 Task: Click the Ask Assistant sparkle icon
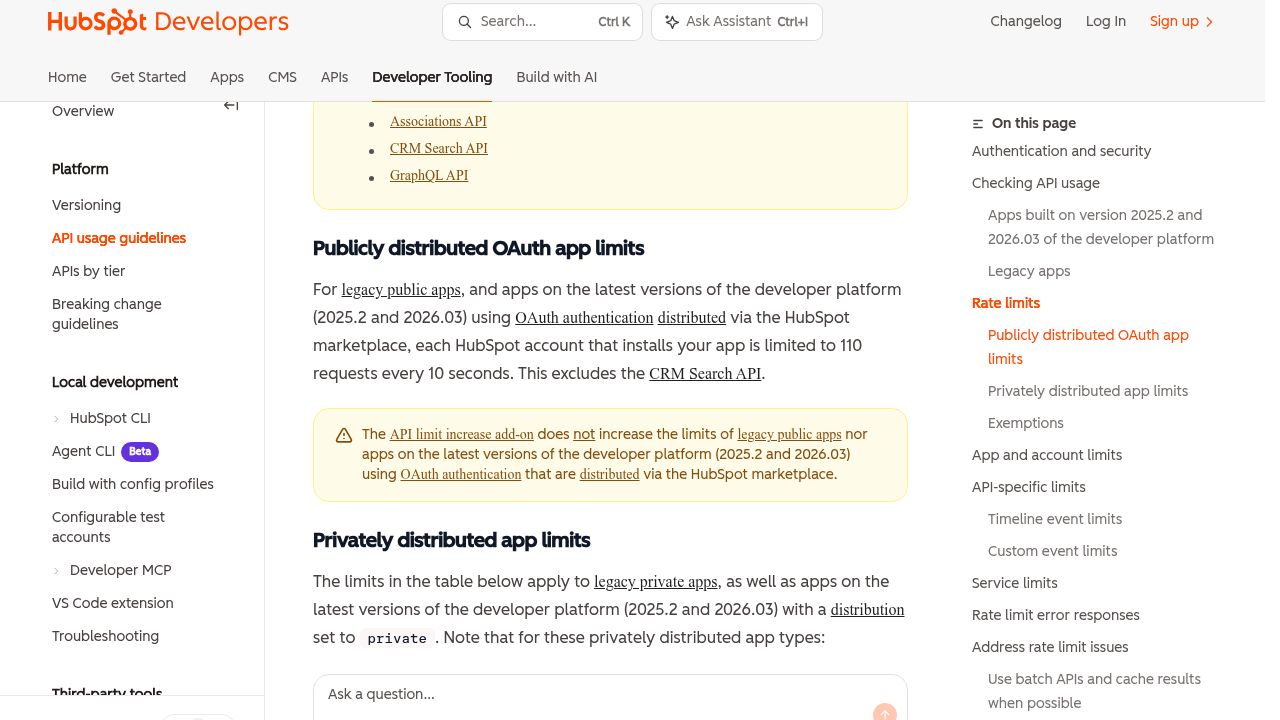[x=672, y=22]
